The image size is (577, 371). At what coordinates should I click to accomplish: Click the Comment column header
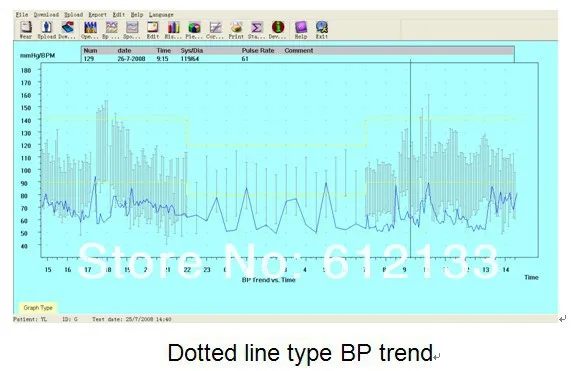pos(299,50)
